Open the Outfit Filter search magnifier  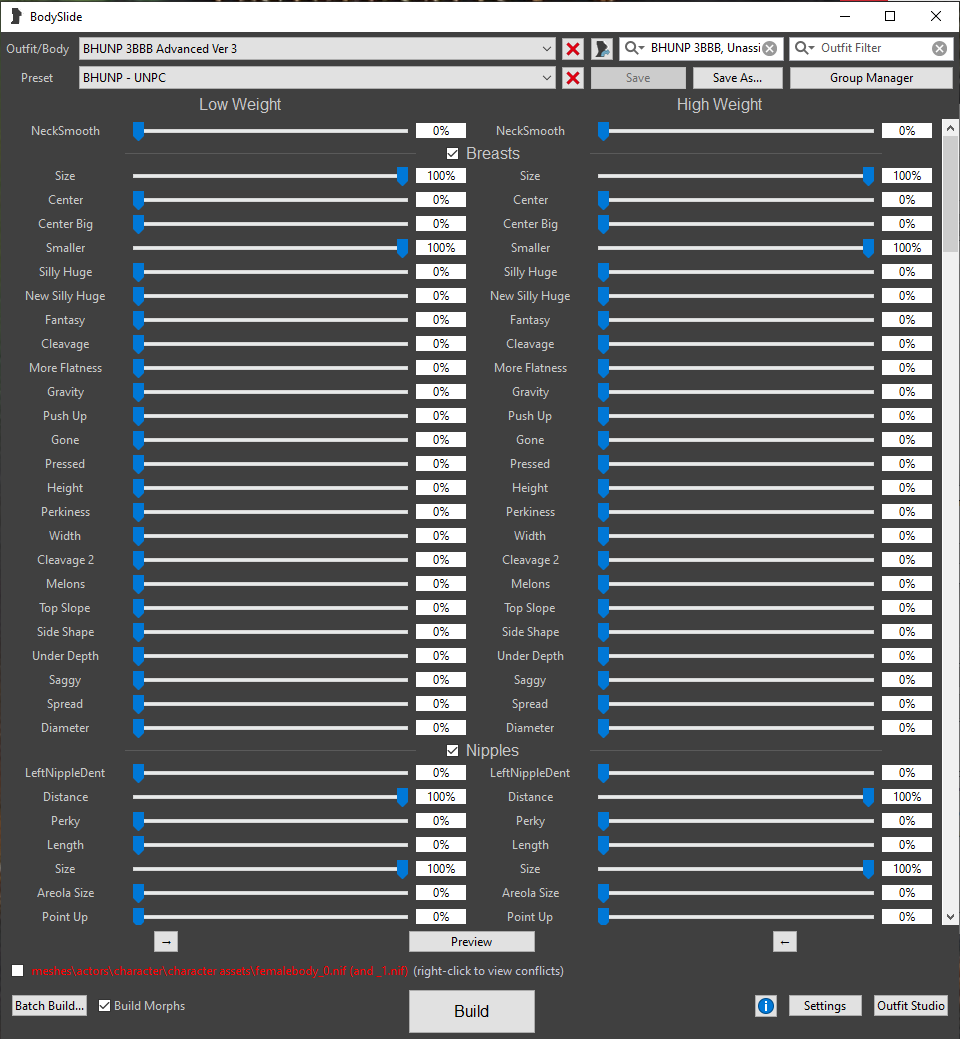click(804, 48)
